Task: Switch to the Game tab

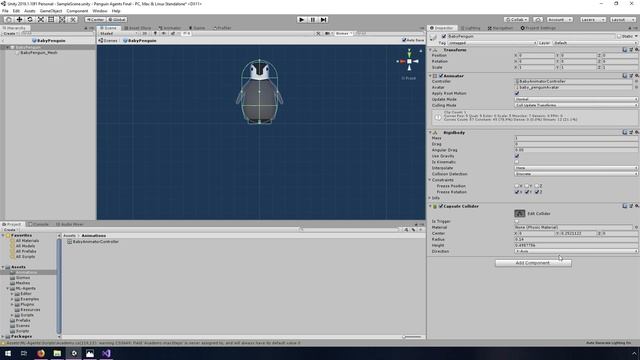Action: pyautogui.click(x=197, y=28)
